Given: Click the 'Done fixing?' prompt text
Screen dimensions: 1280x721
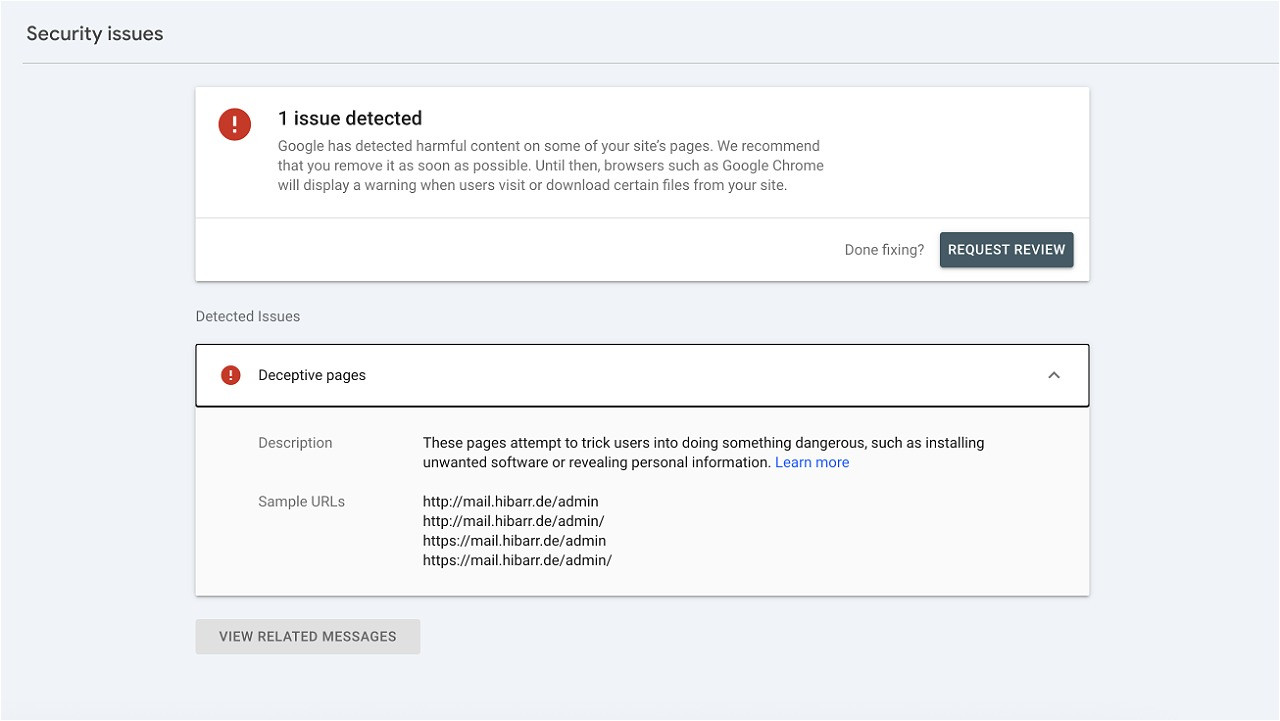Looking at the screenshot, I should [884, 250].
